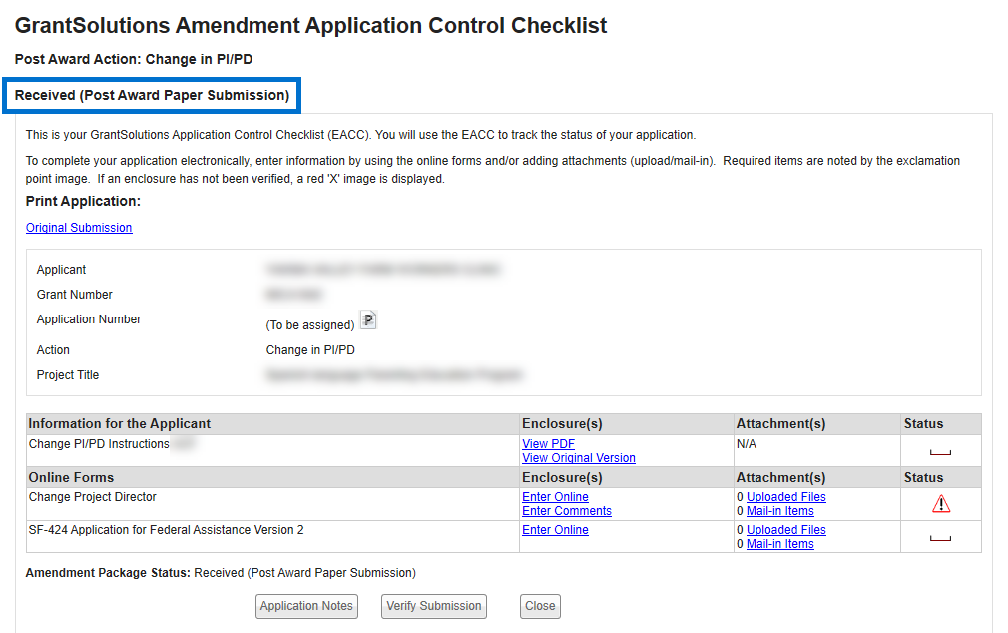Click the red warning status icon
1008x633 pixels.
940,504
